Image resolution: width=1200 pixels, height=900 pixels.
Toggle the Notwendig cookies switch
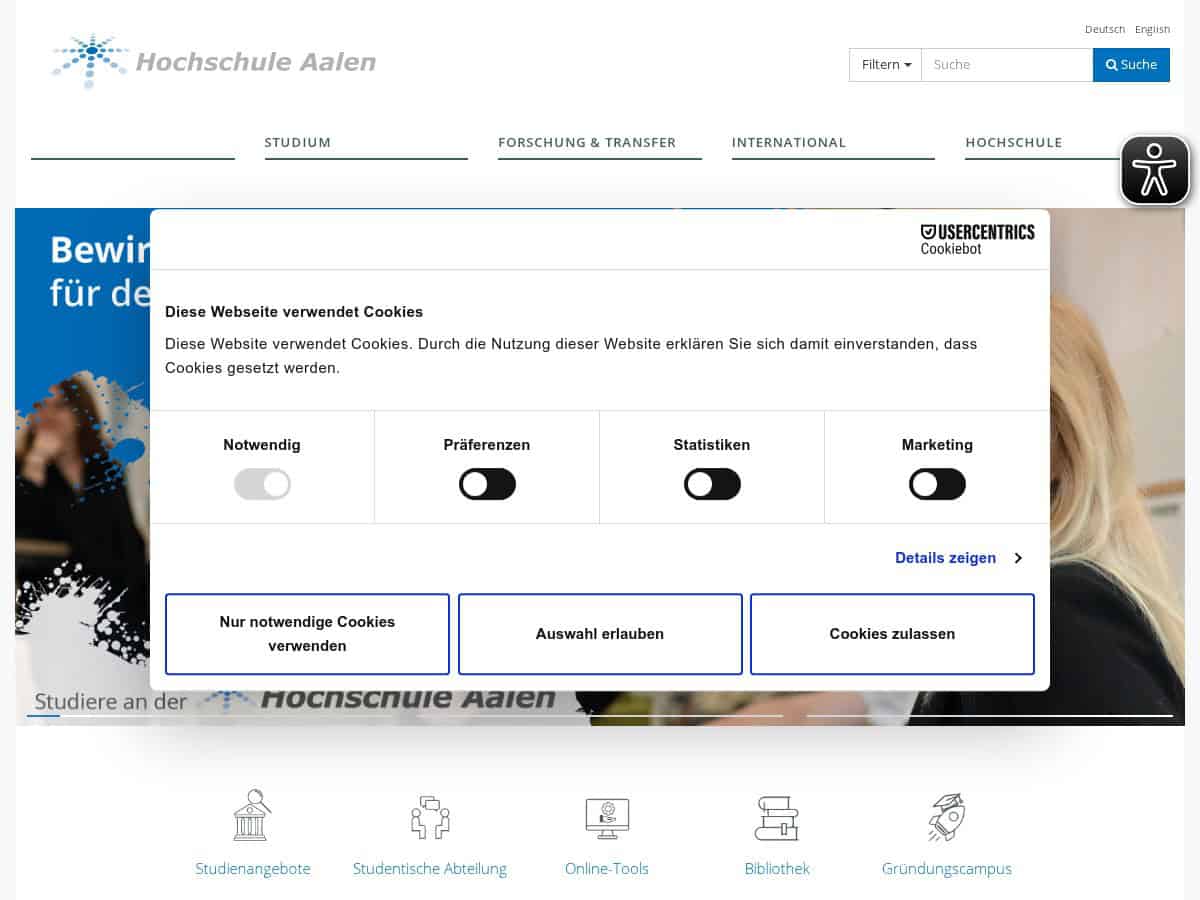tap(262, 485)
